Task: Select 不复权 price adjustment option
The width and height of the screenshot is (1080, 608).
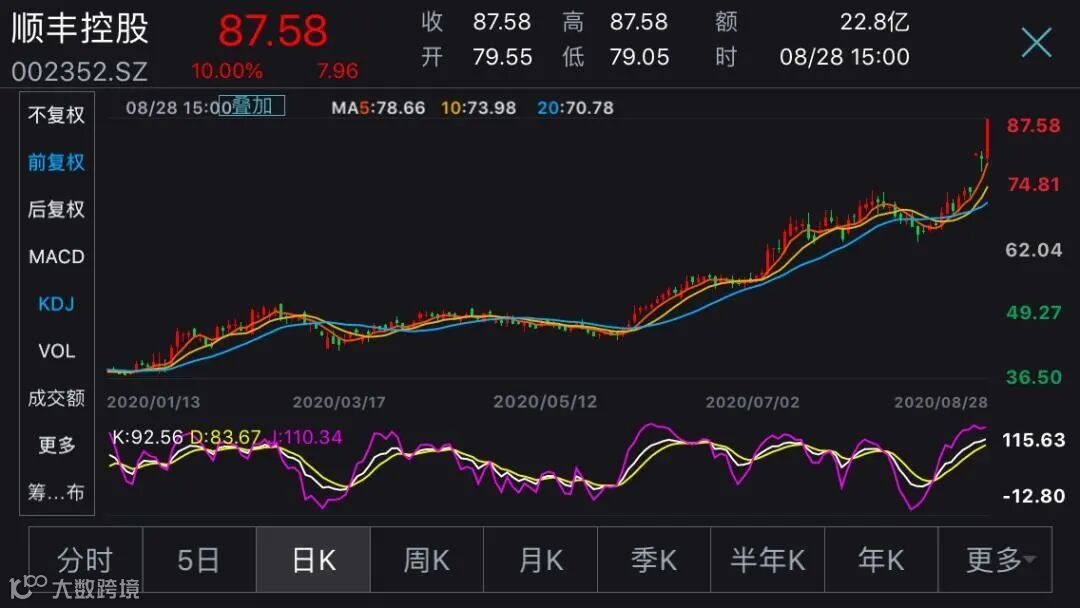Action: (x=56, y=115)
